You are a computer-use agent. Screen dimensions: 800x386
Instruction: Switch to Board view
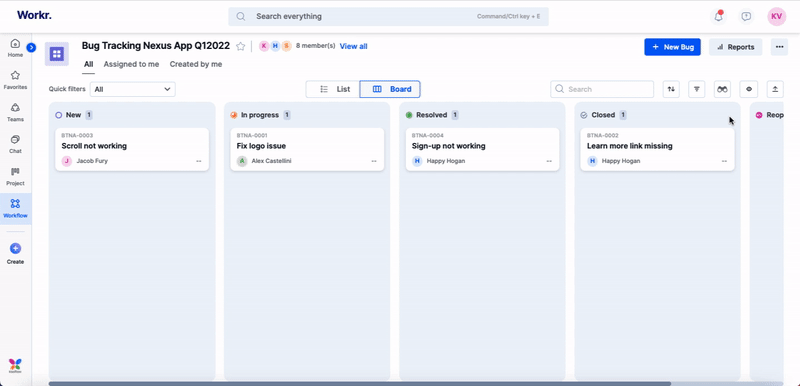pos(390,89)
